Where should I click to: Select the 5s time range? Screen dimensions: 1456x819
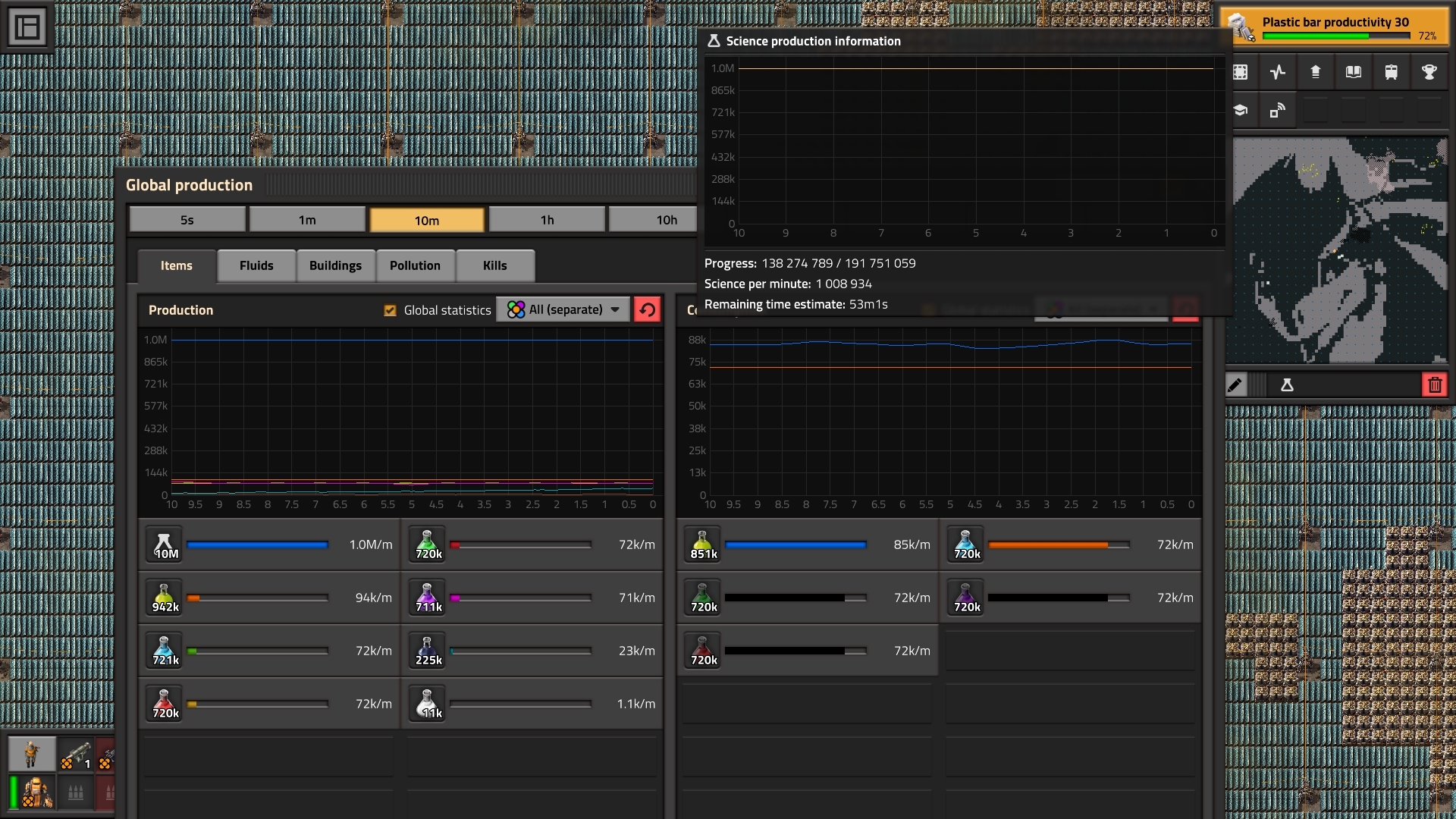coord(187,220)
